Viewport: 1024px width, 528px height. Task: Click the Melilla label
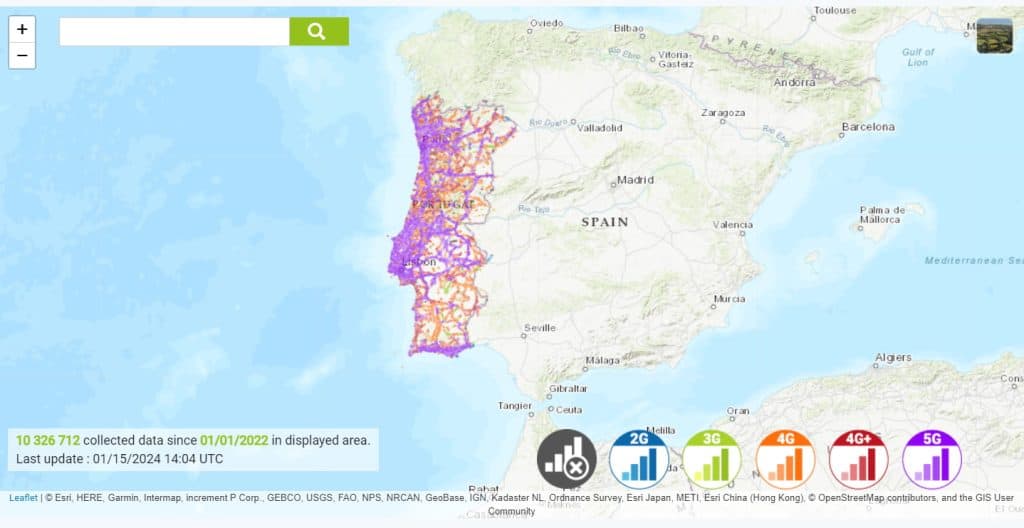660,430
